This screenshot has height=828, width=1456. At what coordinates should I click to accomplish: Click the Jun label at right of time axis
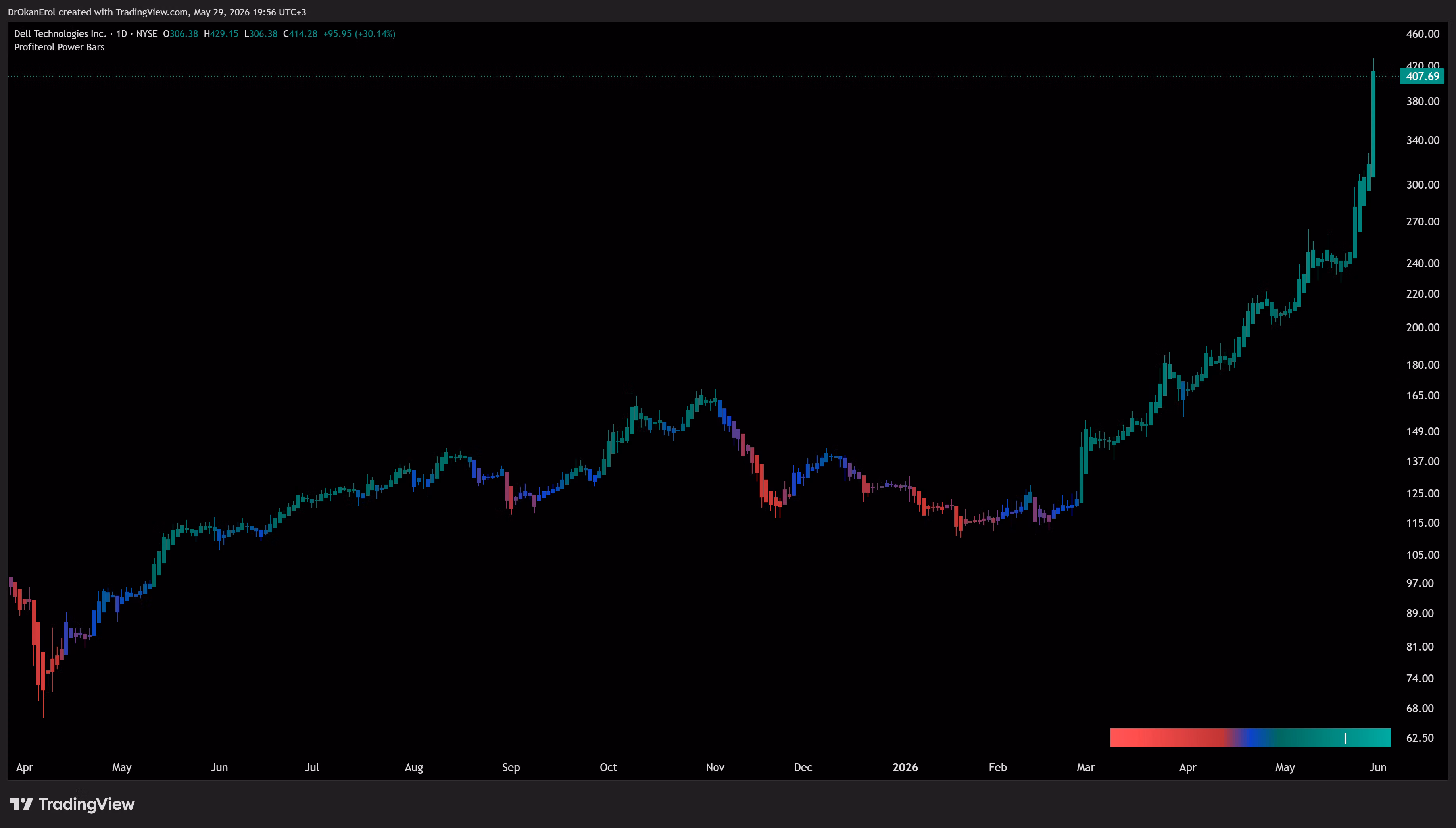[1377, 767]
